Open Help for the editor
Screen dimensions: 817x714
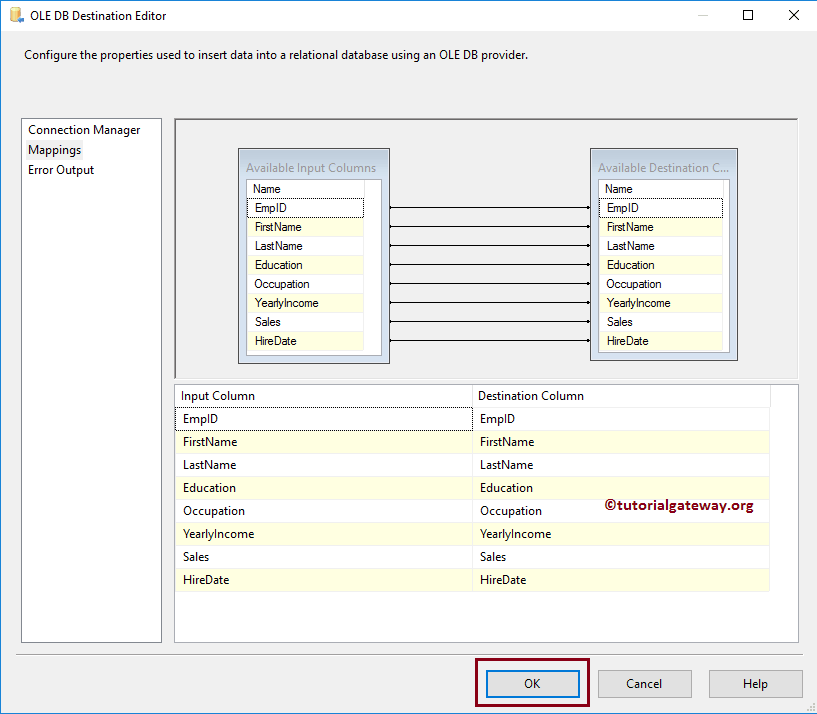pyautogui.click(x=755, y=684)
